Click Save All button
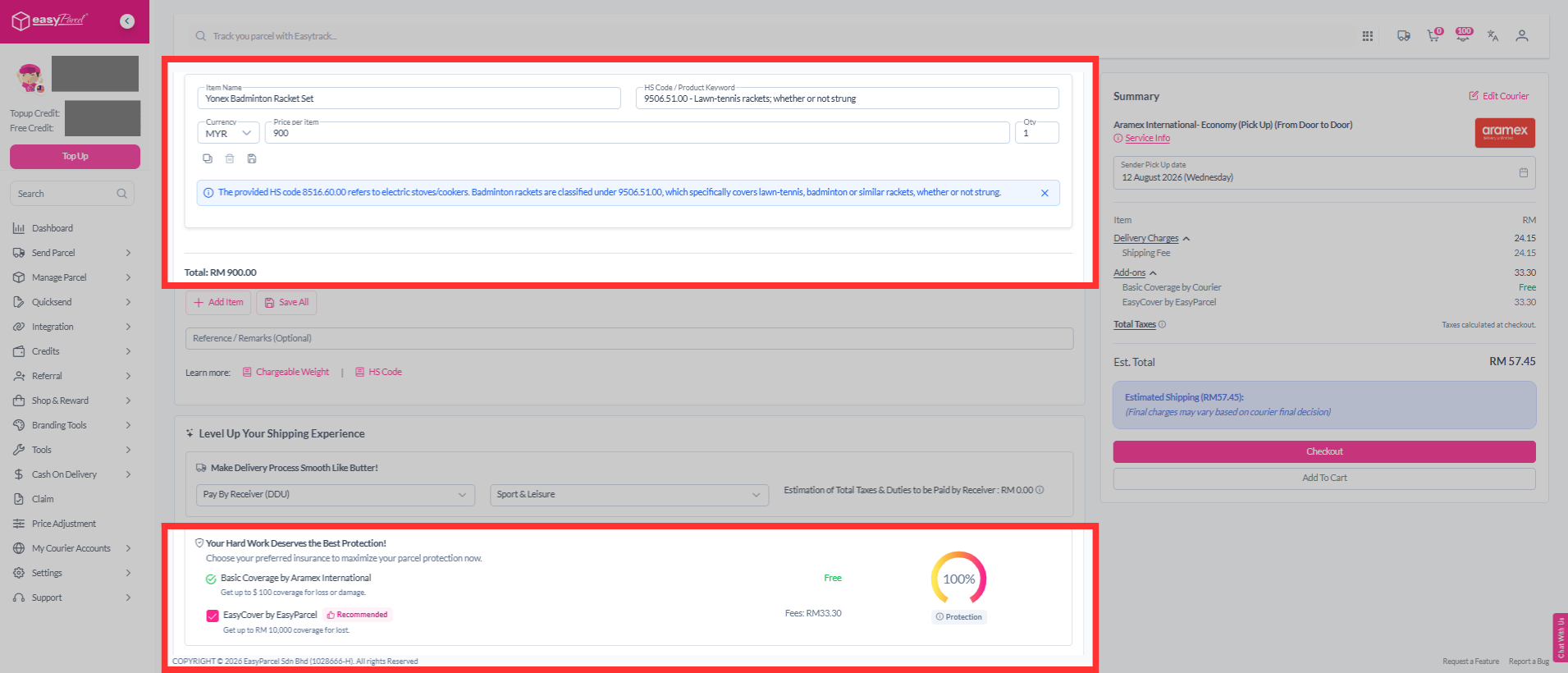1568x673 pixels. [x=286, y=303]
